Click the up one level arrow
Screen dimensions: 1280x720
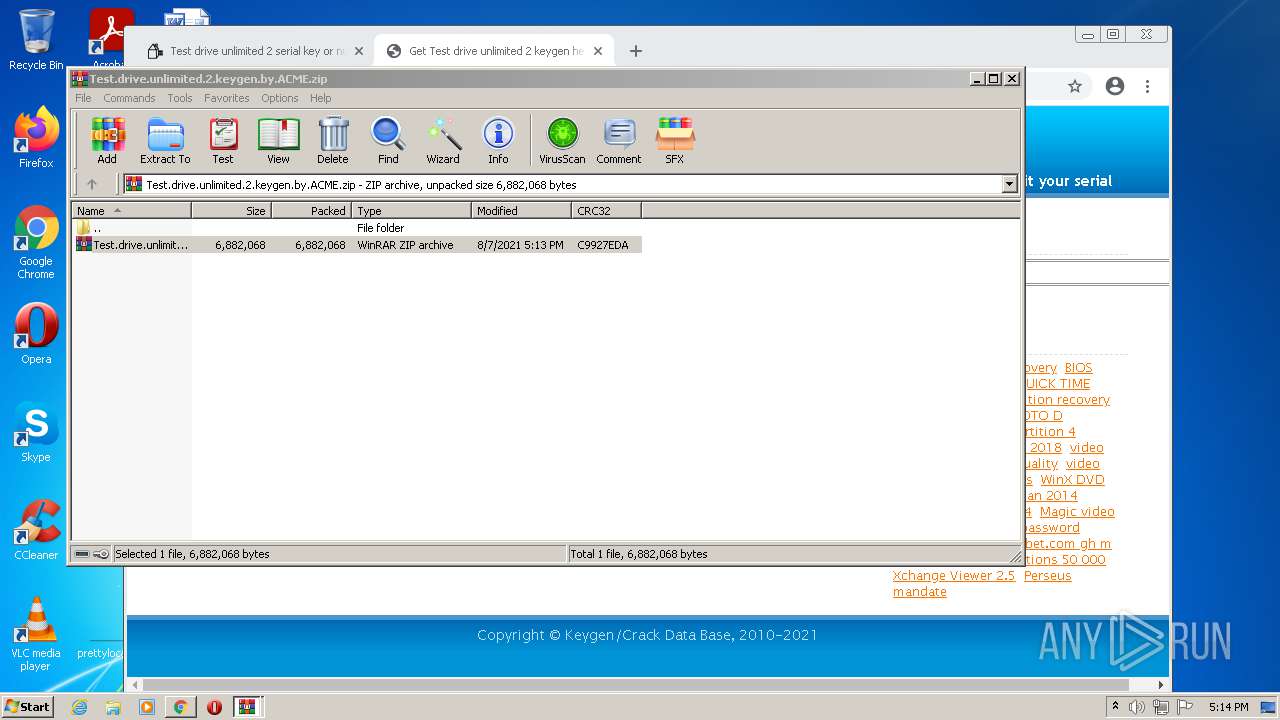[x=92, y=184]
